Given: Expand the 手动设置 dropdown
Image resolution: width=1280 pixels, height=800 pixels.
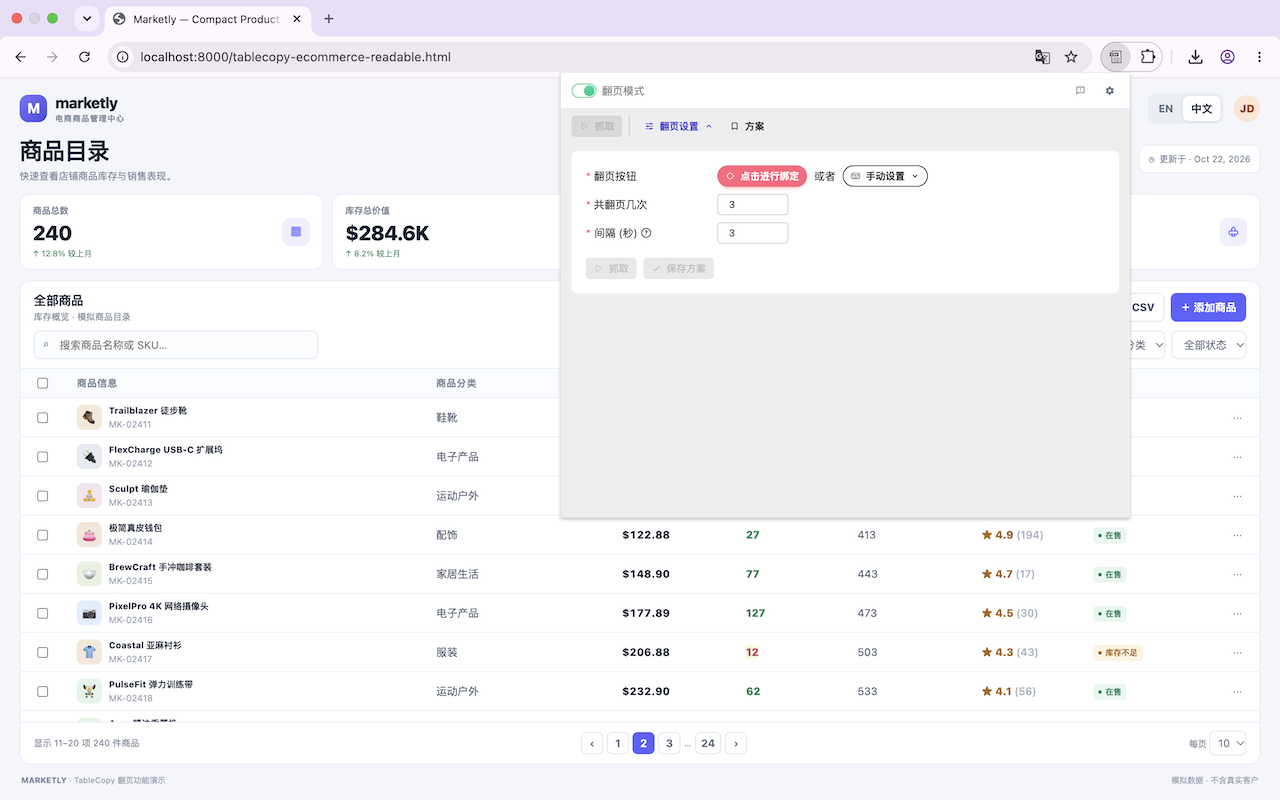Looking at the screenshot, I should pyautogui.click(x=885, y=176).
